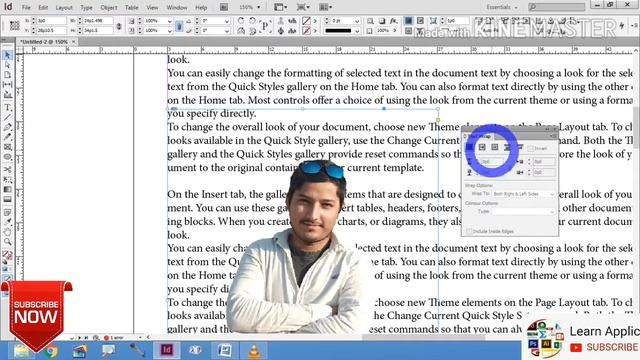Click the InDesign icon in the taskbar
This screenshot has height=360, width=640.
point(167,350)
